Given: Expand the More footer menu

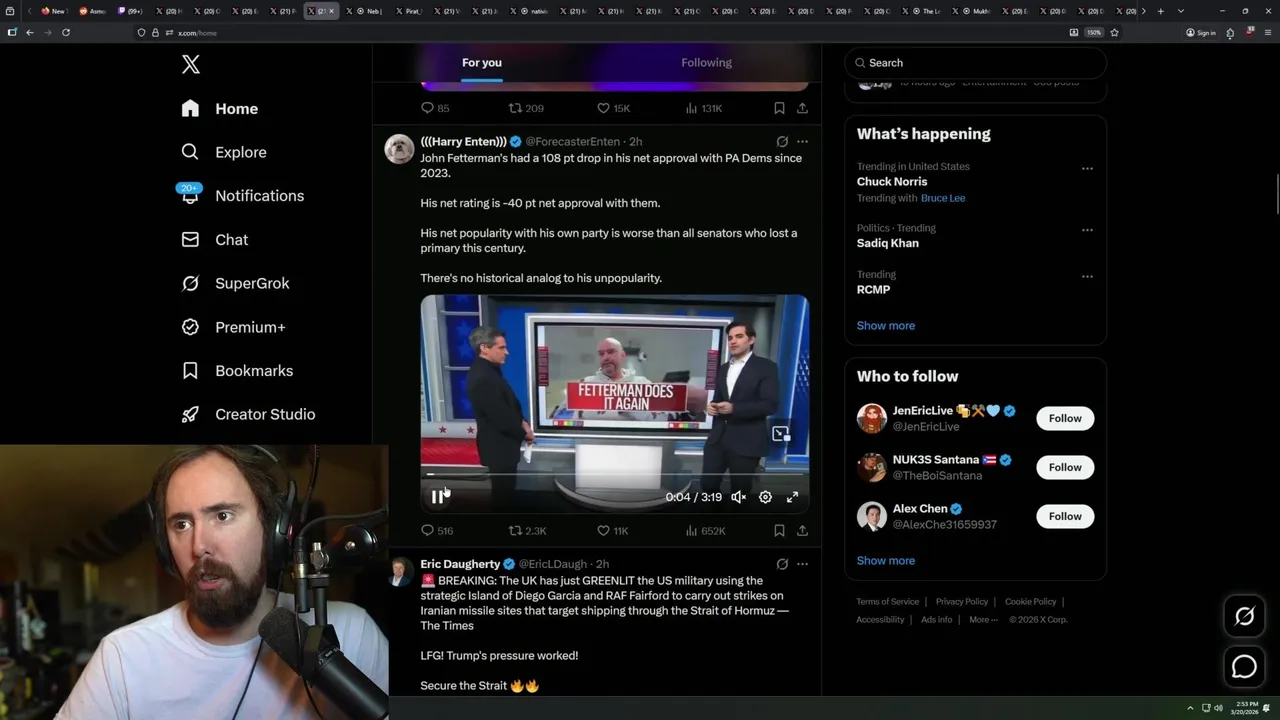Looking at the screenshot, I should coord(983,620).
